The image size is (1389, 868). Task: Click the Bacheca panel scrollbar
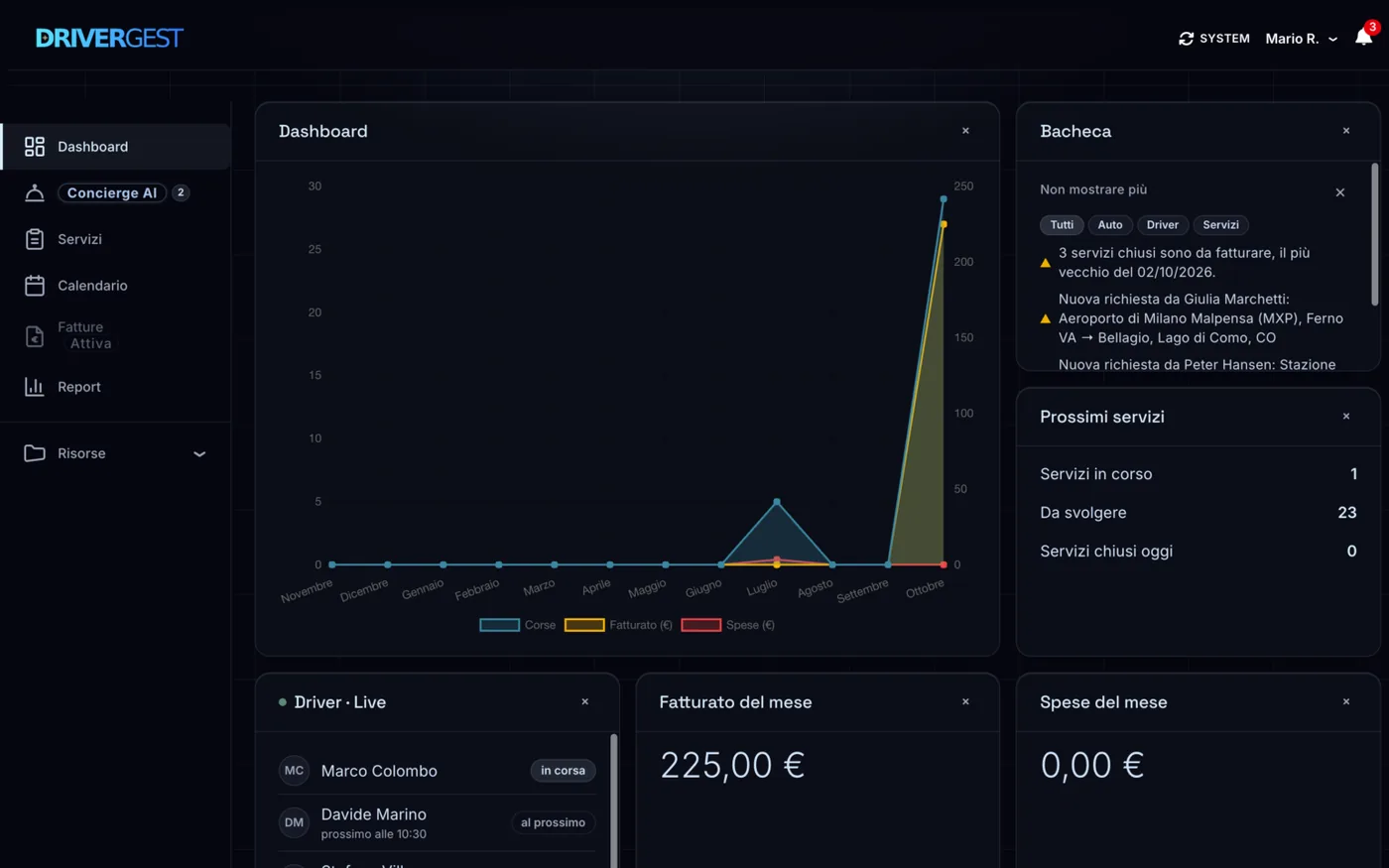pyautogui.click(x=1374, y=234)
